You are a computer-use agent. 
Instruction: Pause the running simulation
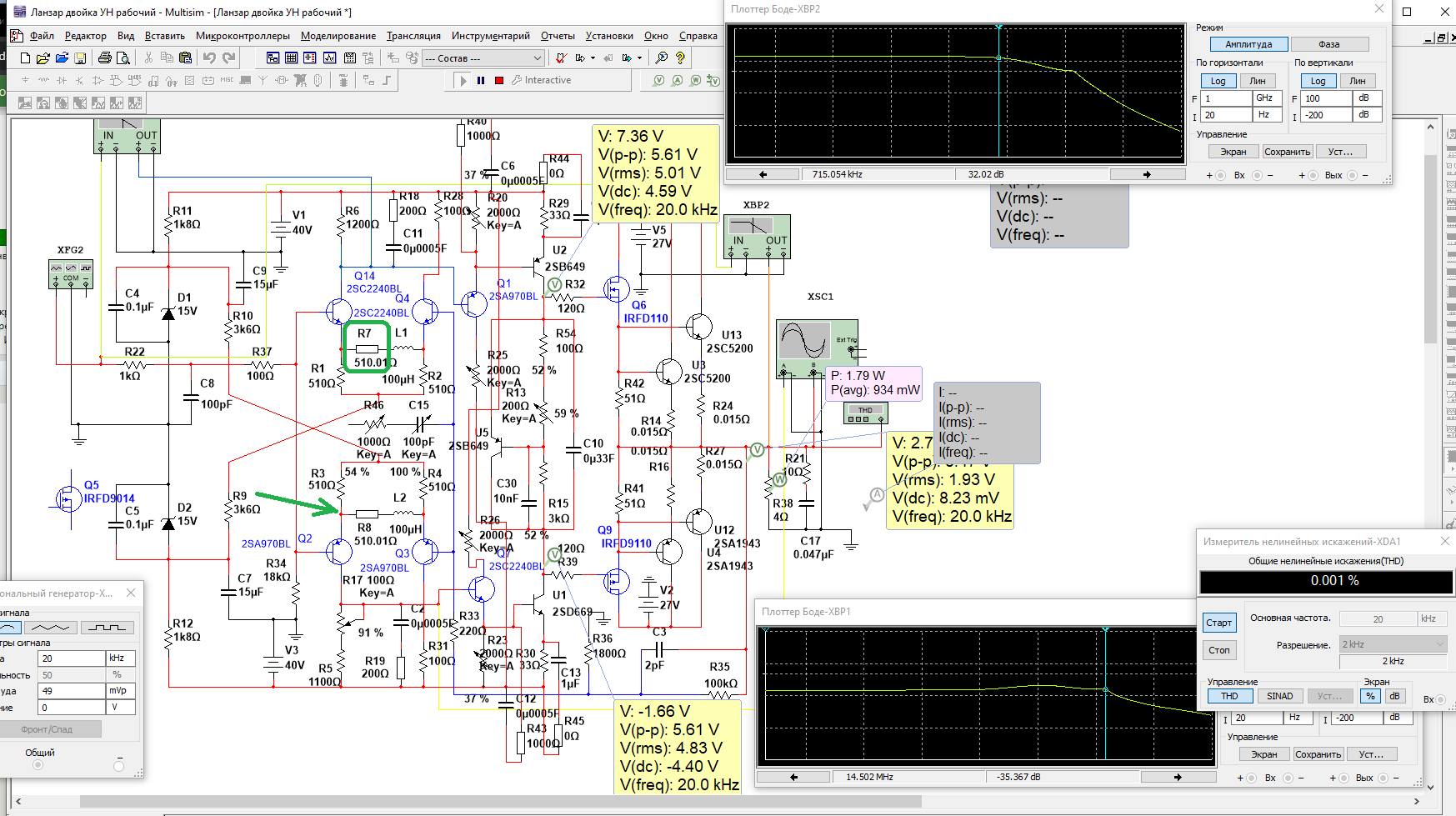tap(481, 81)
